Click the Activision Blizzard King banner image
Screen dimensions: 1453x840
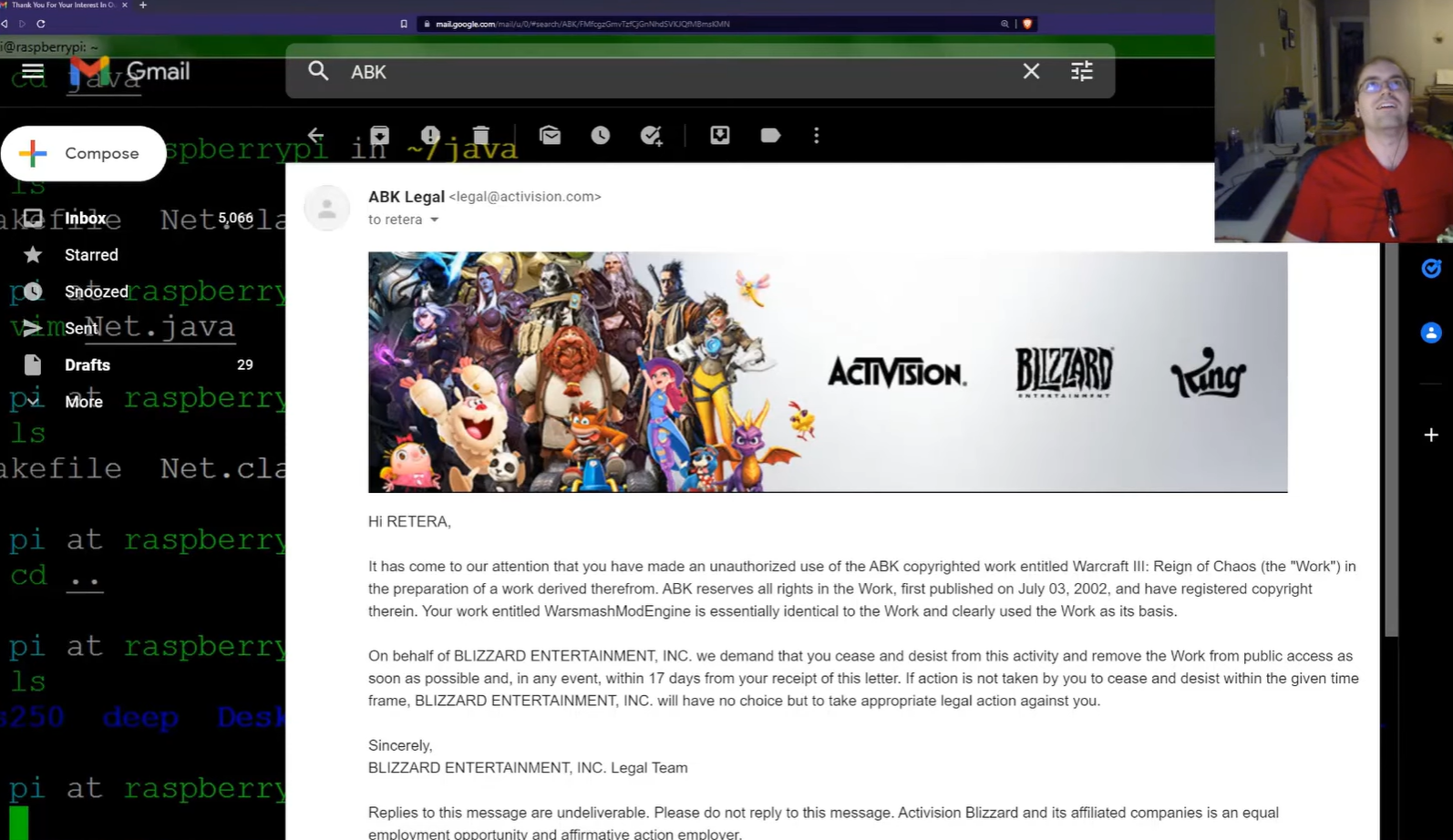pyautogui.click(x=828, y=372)
